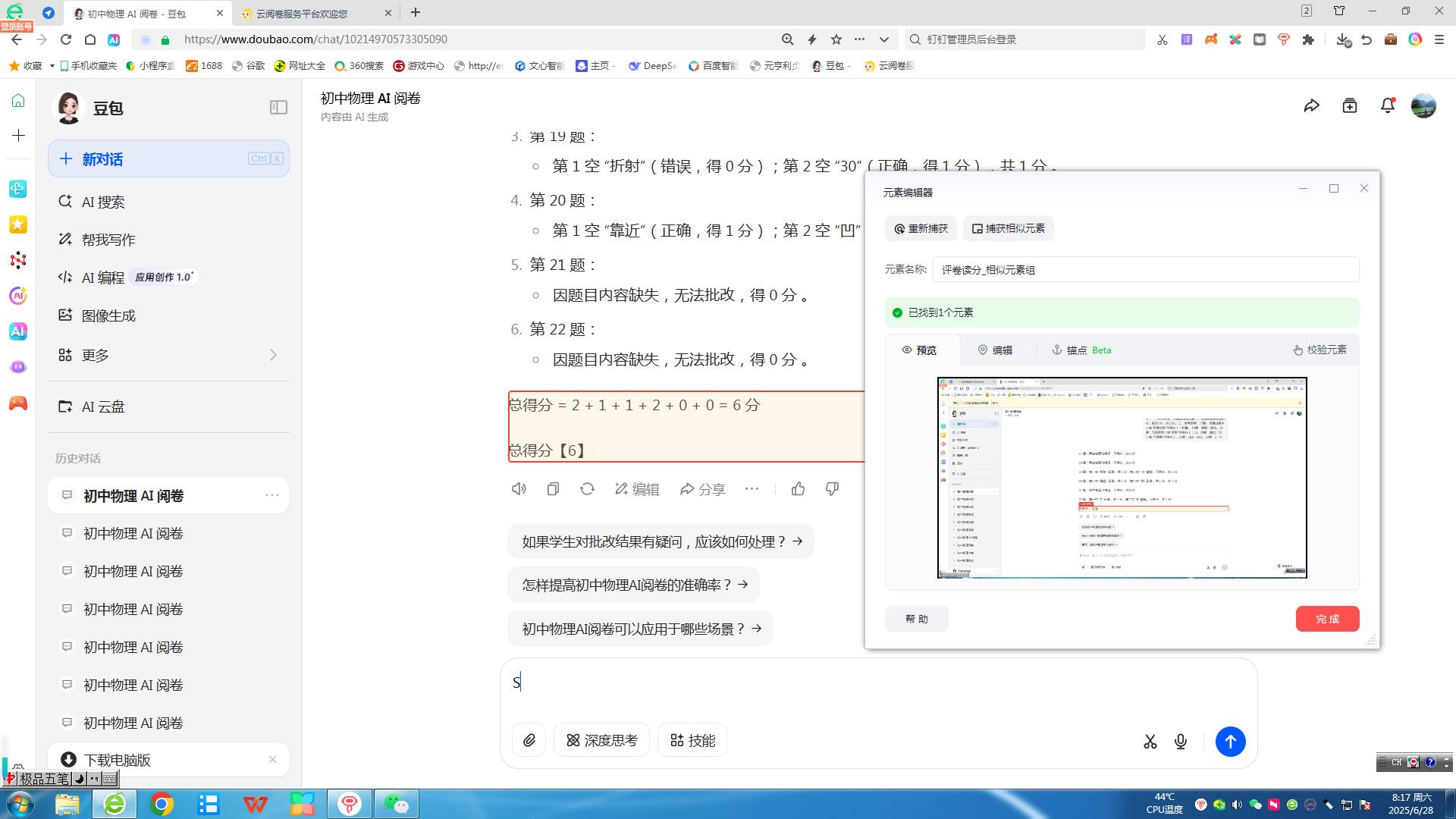Copy the AI response with copy icon
1456x819 pixels.
(553, 489)
